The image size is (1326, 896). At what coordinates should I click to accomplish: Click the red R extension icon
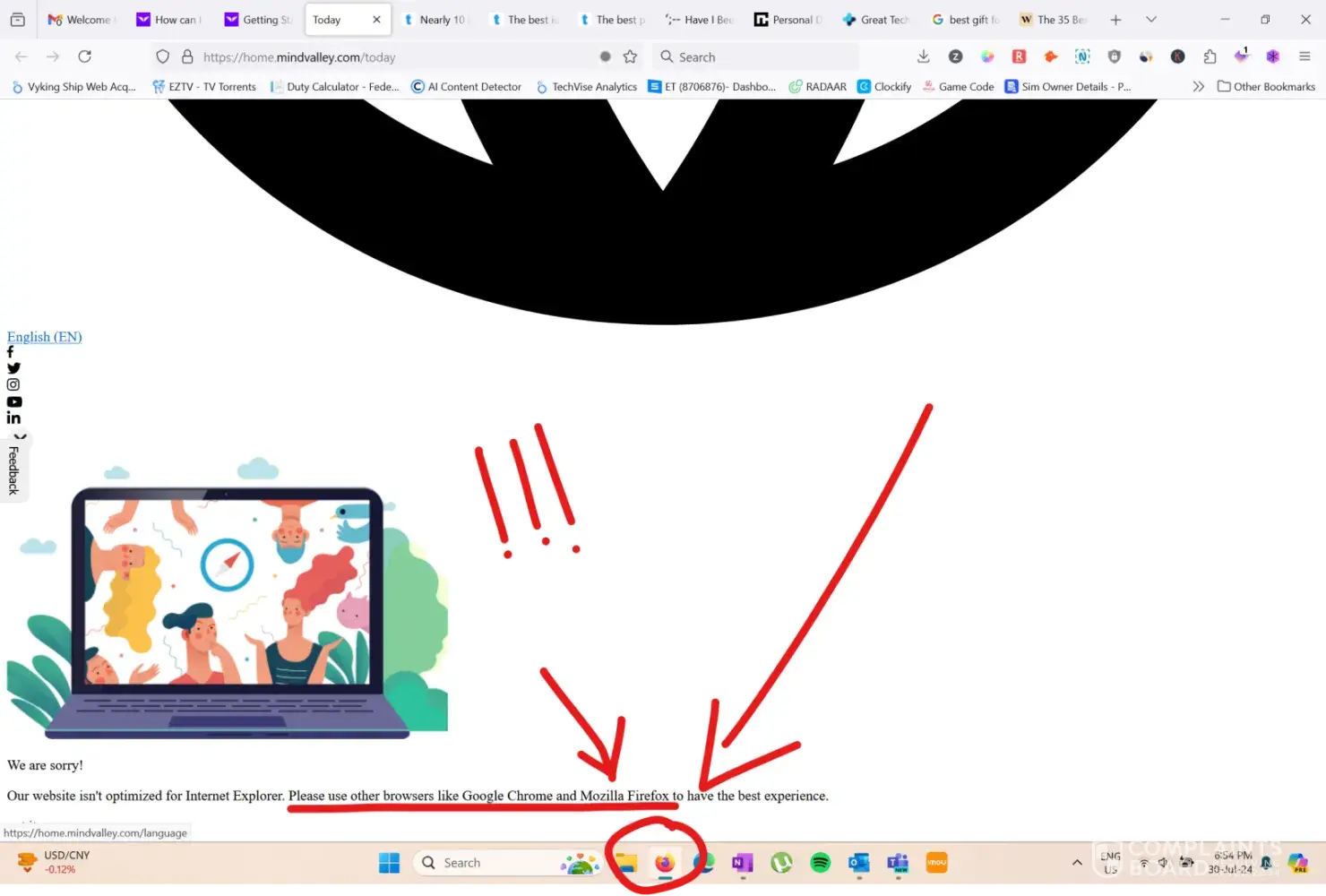(1019, 56)
